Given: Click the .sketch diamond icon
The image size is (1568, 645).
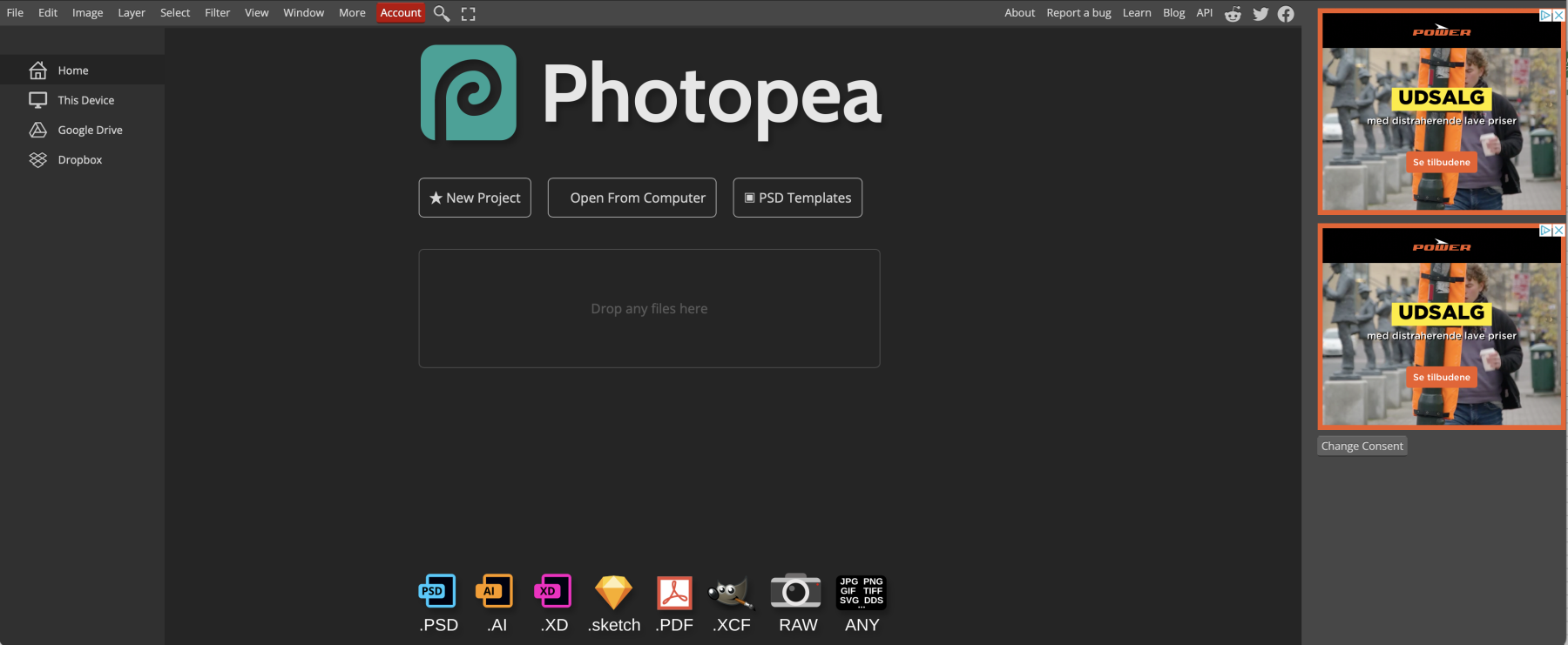Looking at the screenshot, I should 613,592.
